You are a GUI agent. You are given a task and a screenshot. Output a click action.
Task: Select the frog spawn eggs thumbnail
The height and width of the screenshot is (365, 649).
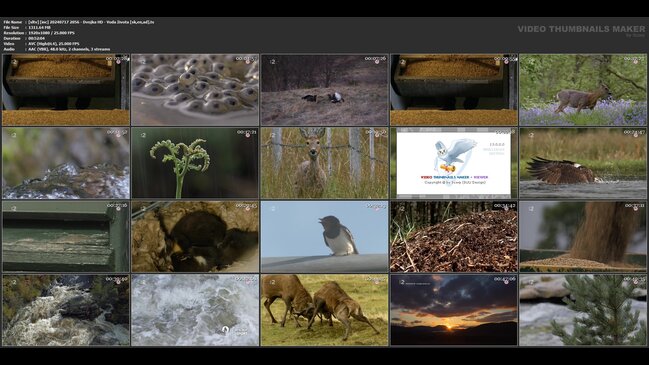pyautogui.click(x=195, y=90)
